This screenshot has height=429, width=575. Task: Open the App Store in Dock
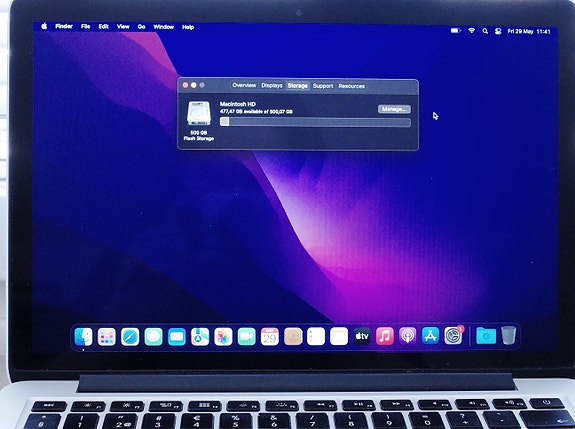430,337
